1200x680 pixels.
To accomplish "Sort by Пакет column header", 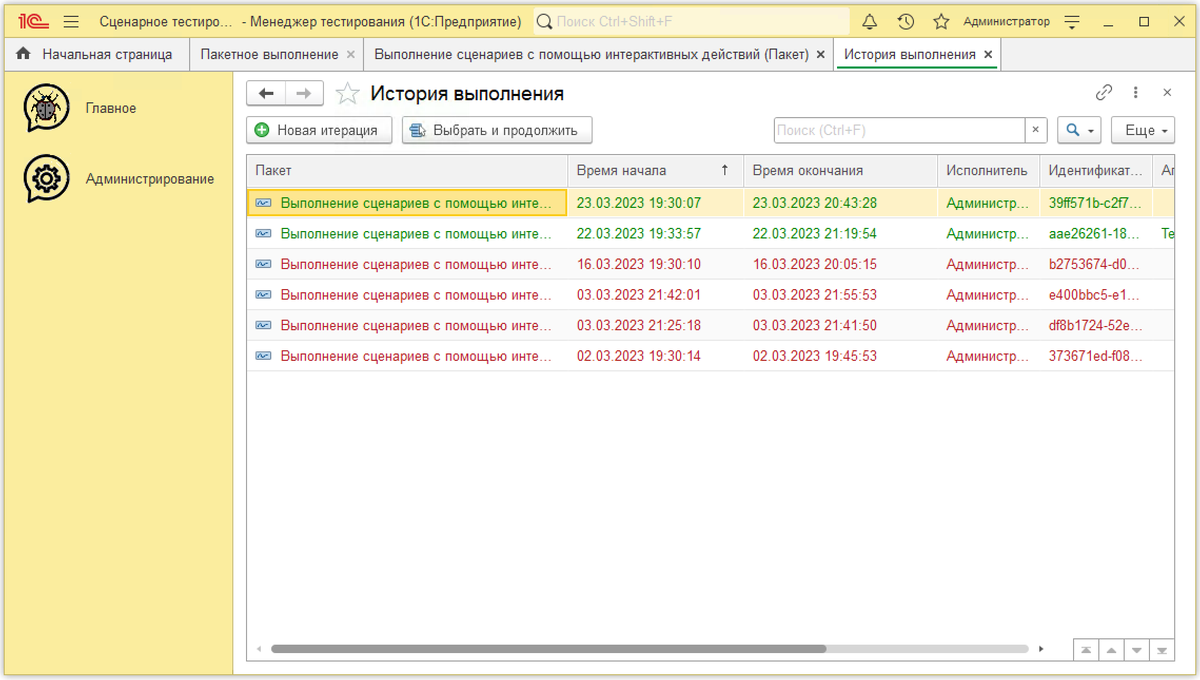I will pos(407,170).
